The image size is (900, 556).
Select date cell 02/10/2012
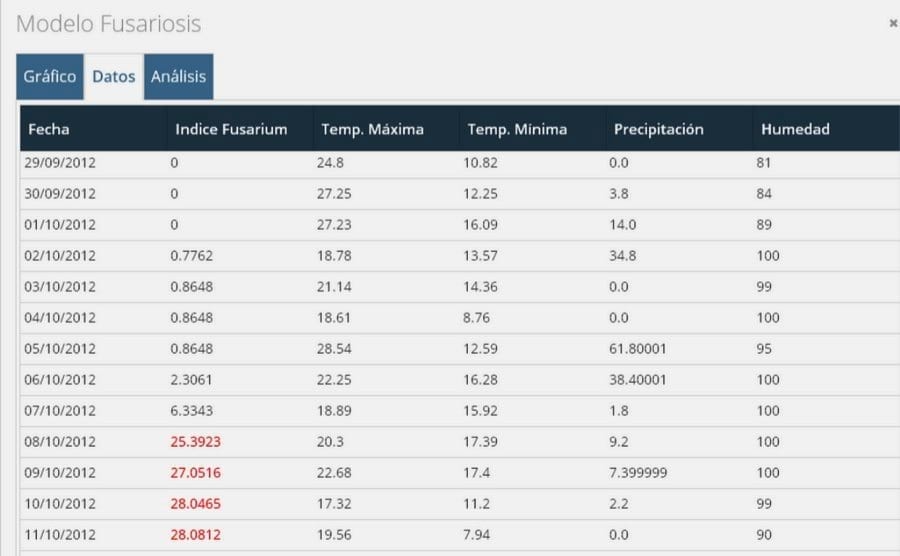tap(60, 255)
